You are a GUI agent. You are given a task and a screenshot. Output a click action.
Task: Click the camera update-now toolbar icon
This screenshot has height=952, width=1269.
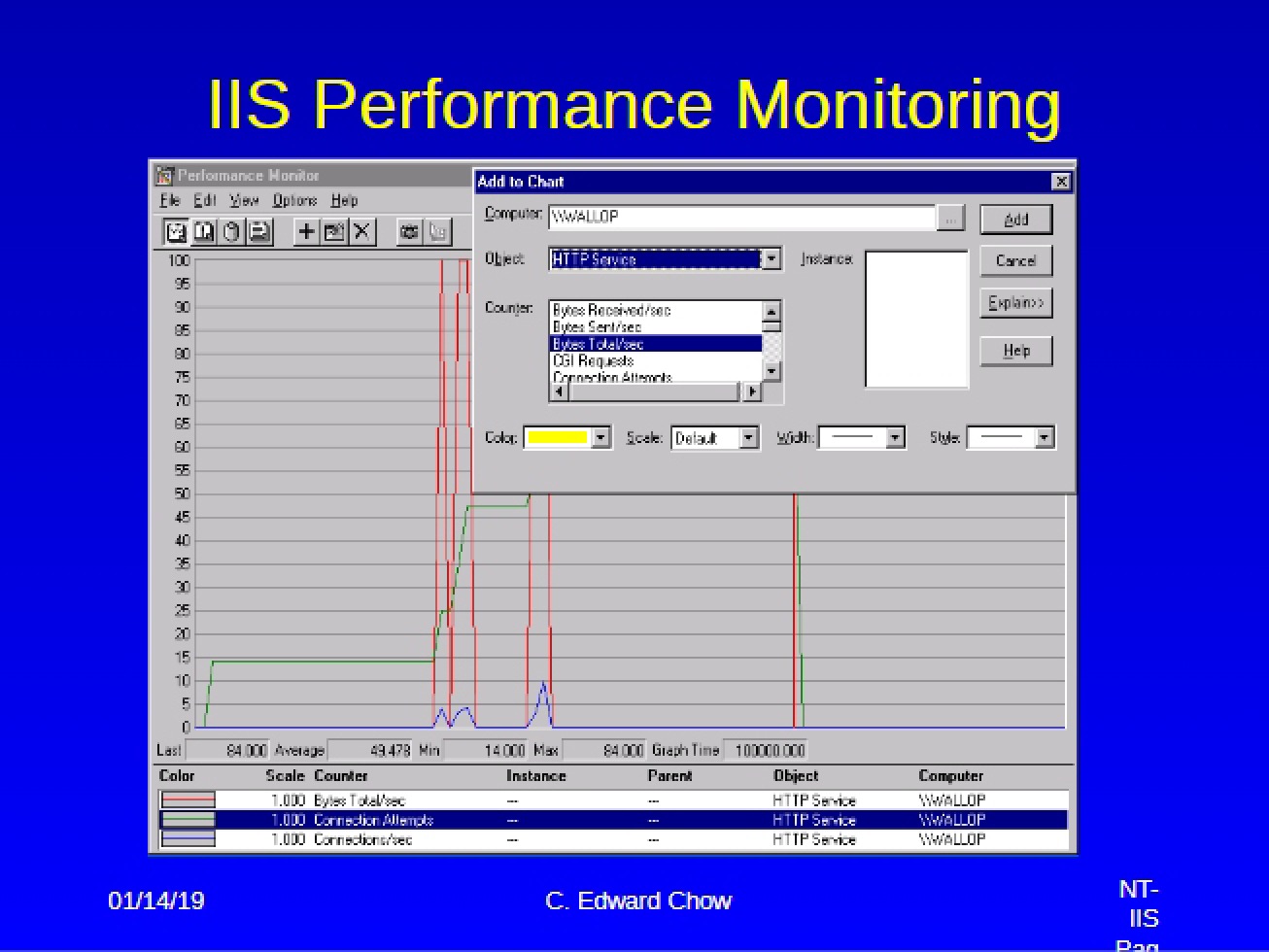coord(409,231)
